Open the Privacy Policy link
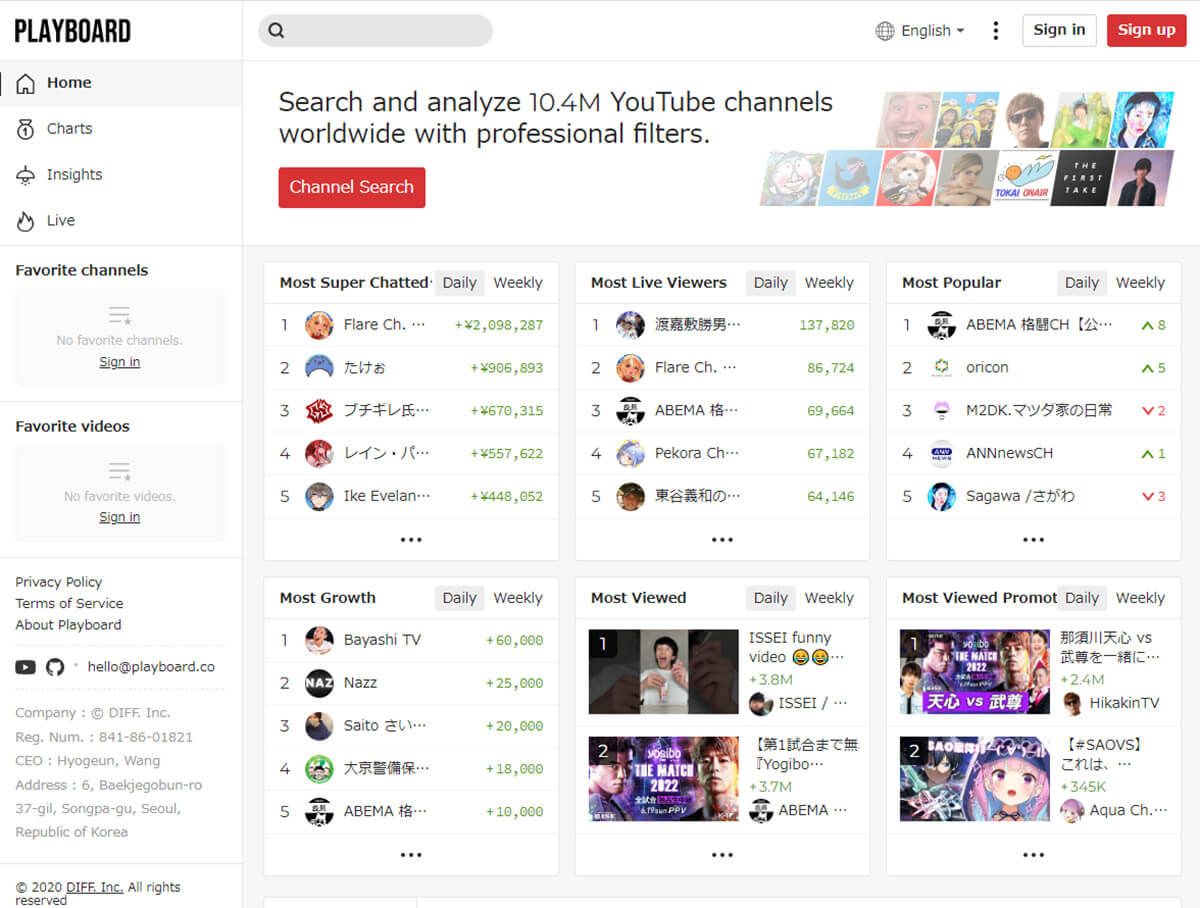 [x=58, y=582]
